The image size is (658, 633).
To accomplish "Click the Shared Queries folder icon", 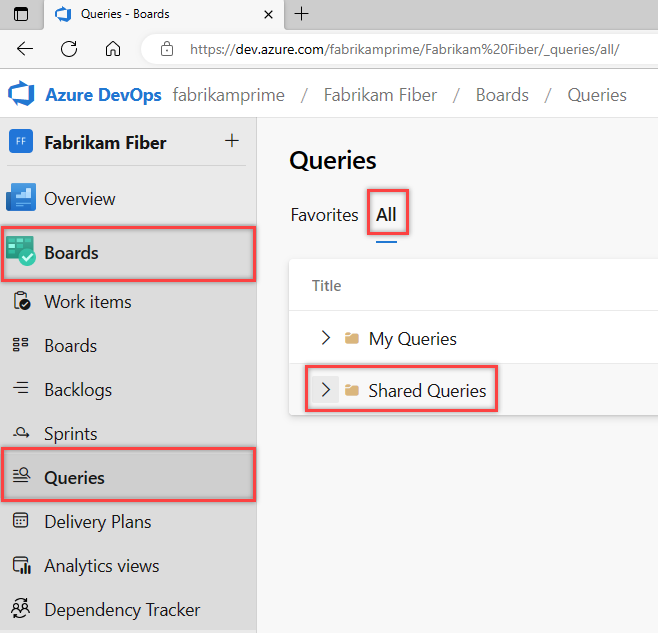I will (352, 390).
